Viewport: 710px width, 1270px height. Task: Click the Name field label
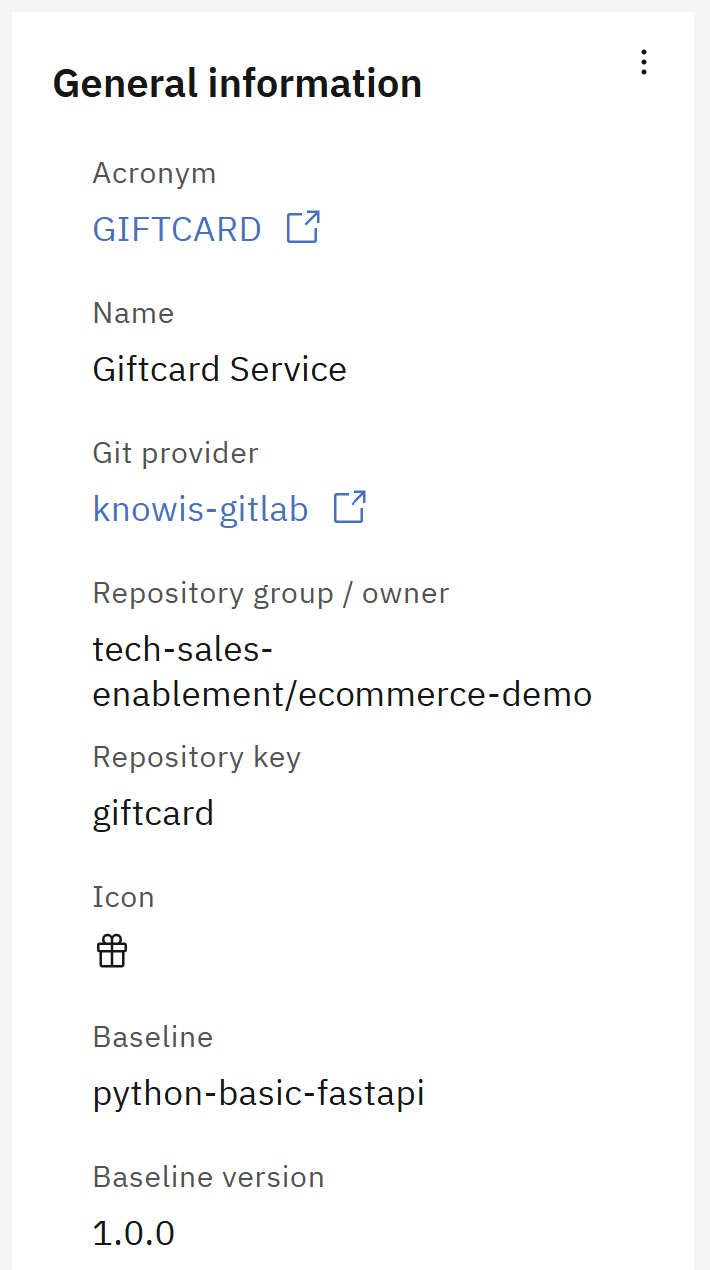pos(133,313)
